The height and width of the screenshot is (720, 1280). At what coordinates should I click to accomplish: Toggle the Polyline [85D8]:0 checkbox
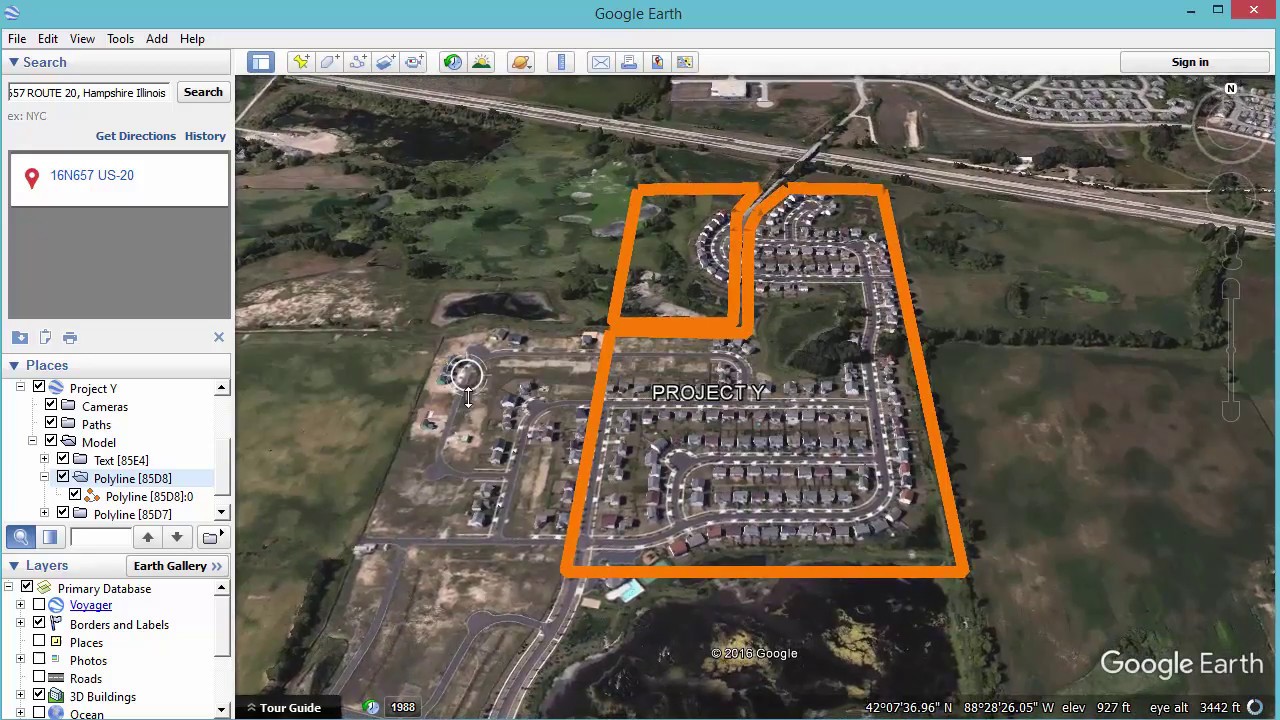[x=75, y=495]
